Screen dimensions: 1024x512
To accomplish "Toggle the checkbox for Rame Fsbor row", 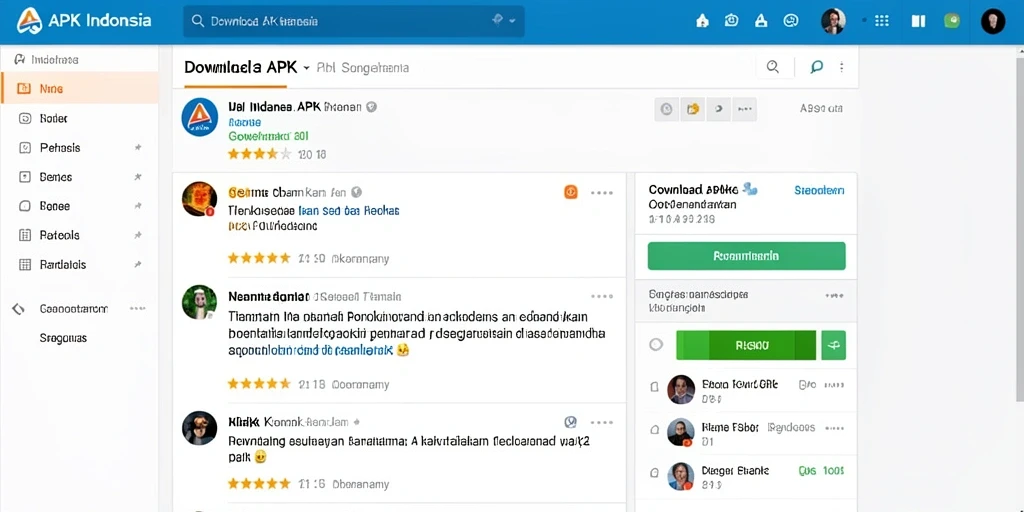I will click(654, 430).
